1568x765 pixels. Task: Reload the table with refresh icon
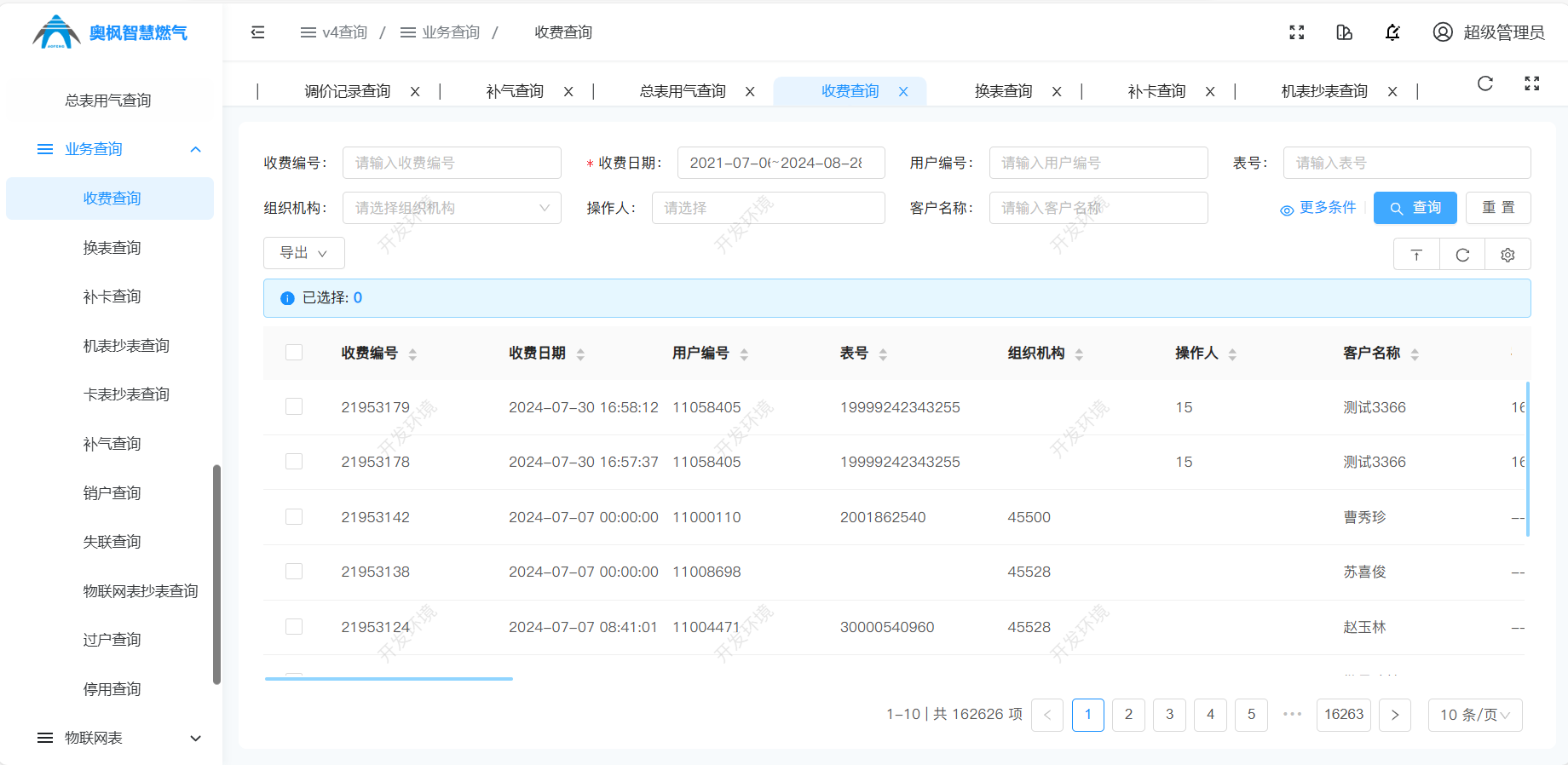pyautogui.click(x=1462, y=255)
